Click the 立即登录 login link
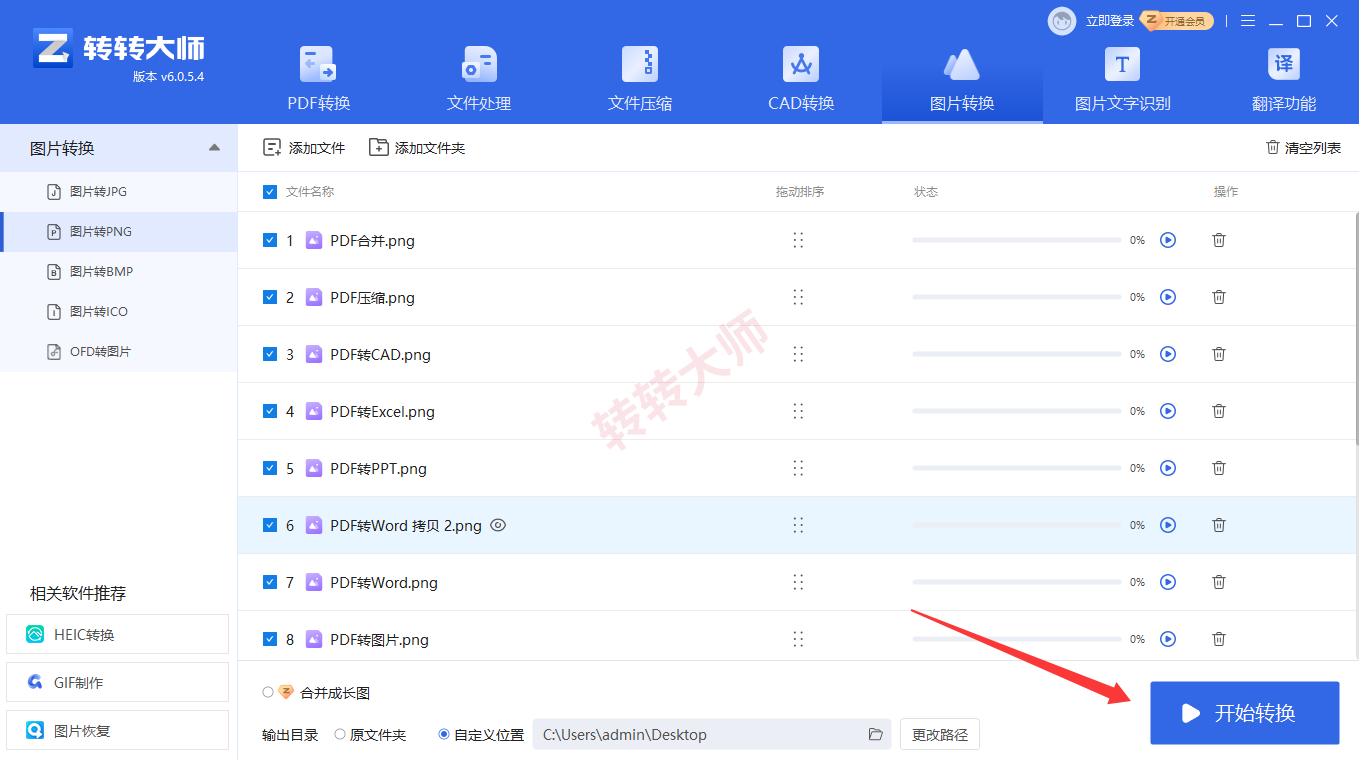Viewport: 1359px width, 760px height. pyautogui.click(x=1110, y=21)
